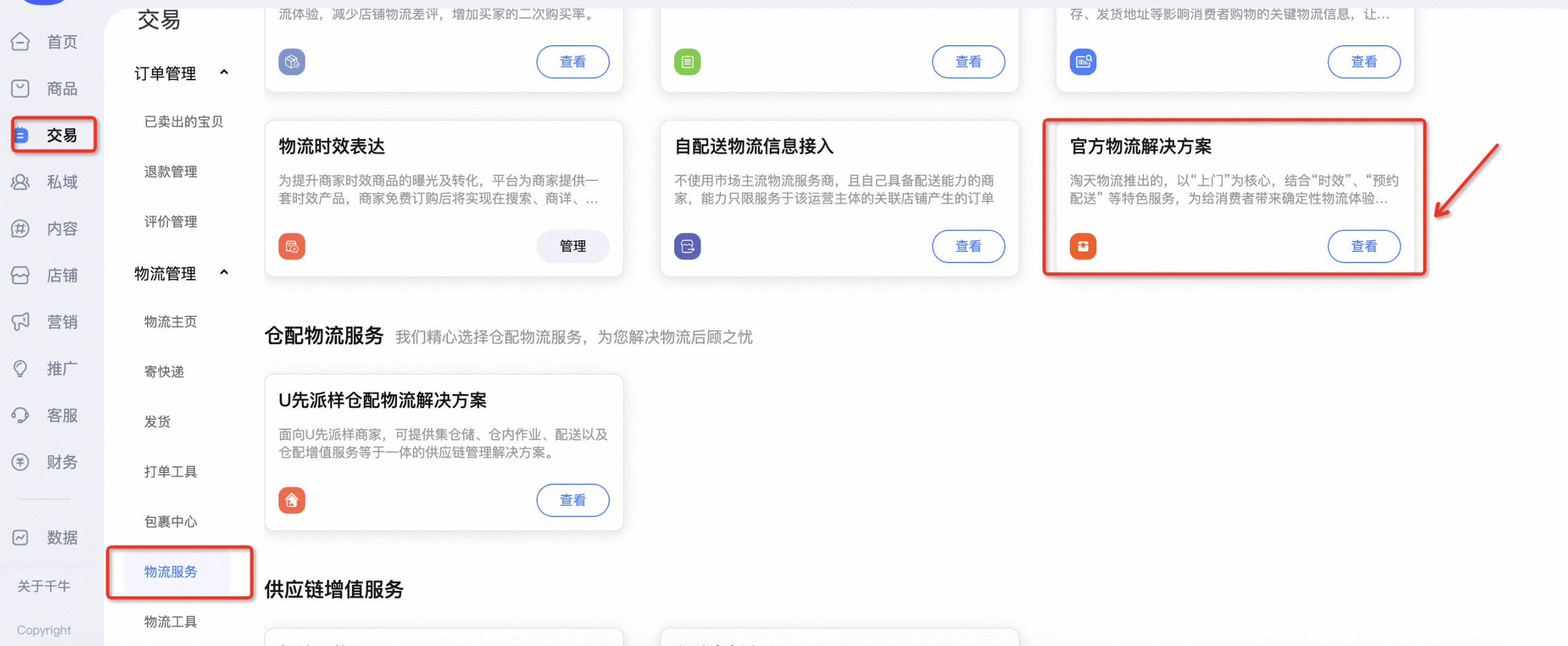Viewport: 1568px width, 646px height.
Task: Click 查看 on 自配送物流信息接入 card
Action: (968, 246)
